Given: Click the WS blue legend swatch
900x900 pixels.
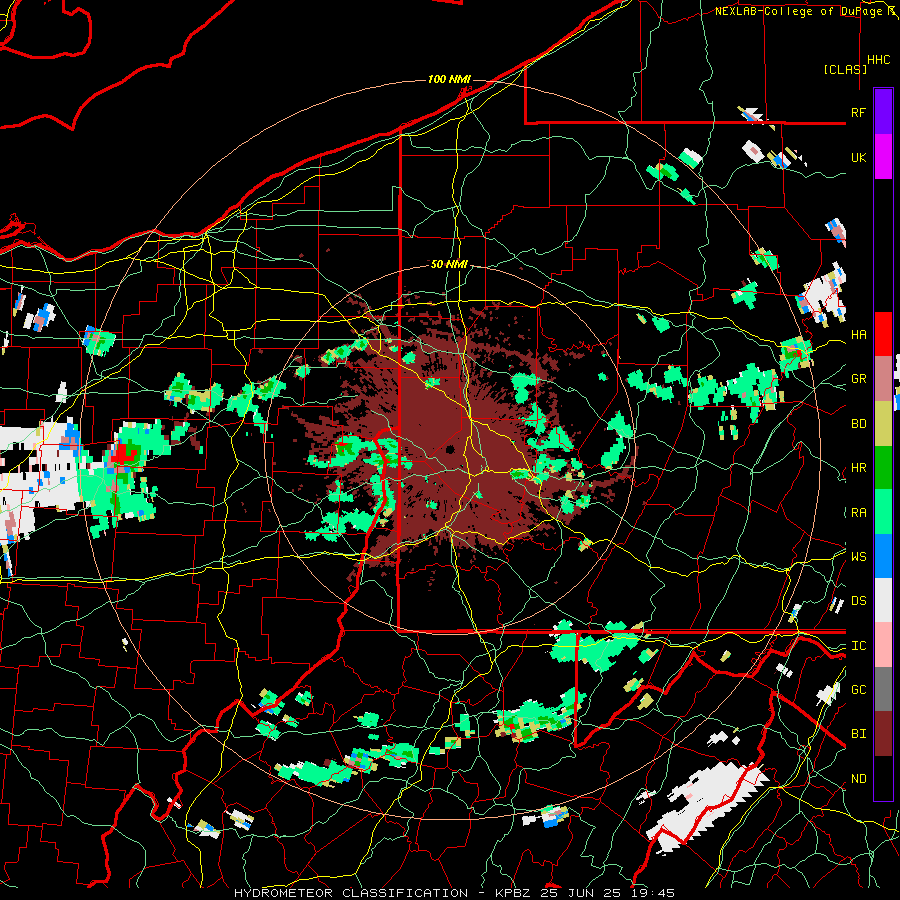Looking at the screenshot, I should point(883,556).
